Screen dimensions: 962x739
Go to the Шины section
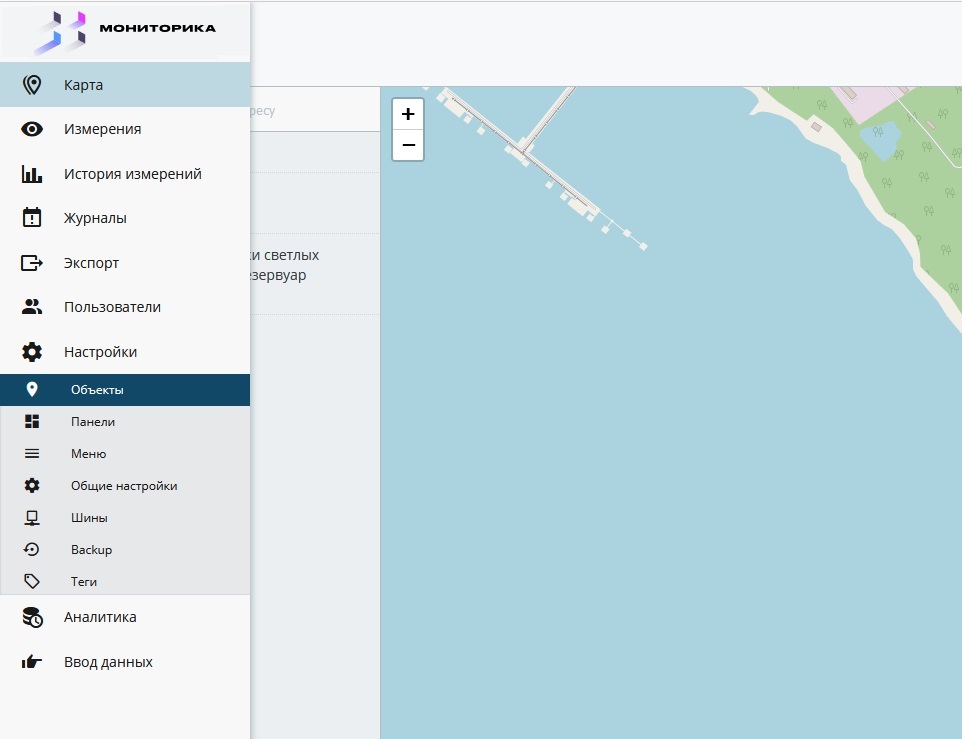pyautogui.click(x=89, y=518)
